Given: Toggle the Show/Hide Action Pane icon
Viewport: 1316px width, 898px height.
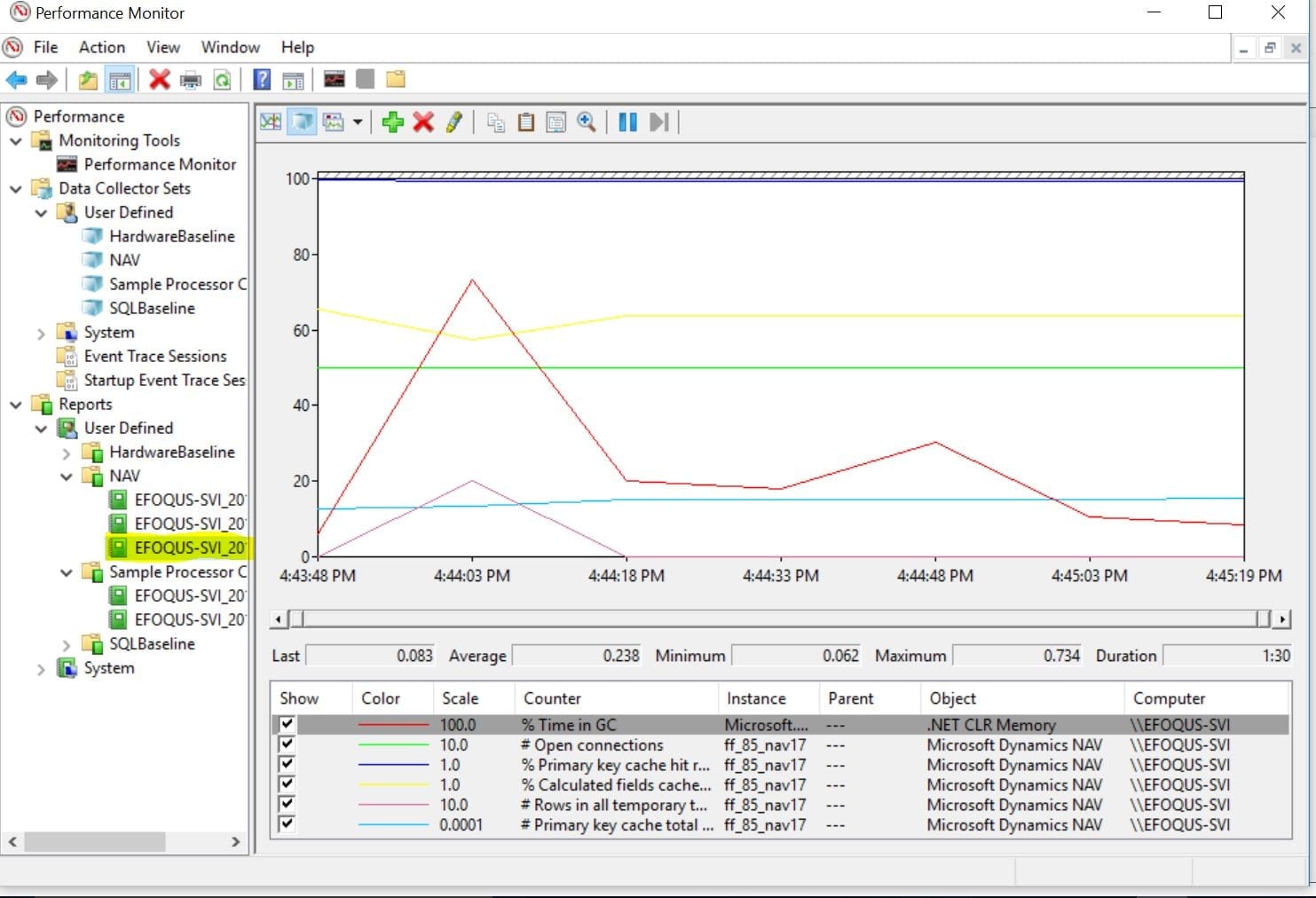Looking at the screenshot, I should point(293,80).
